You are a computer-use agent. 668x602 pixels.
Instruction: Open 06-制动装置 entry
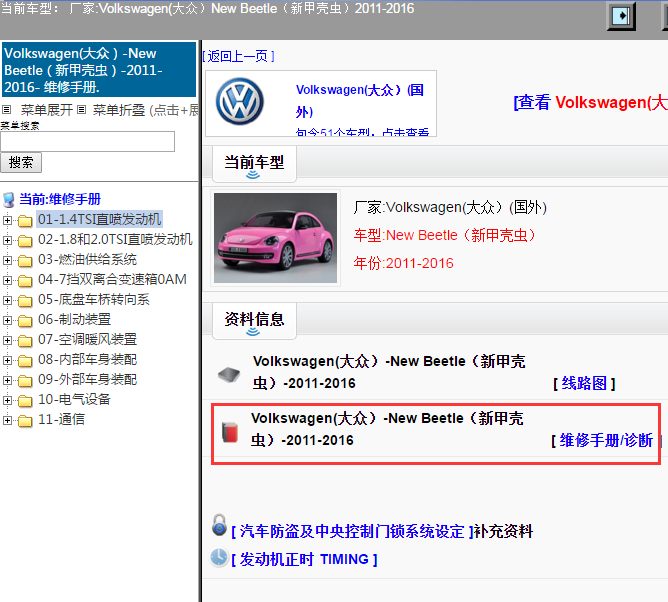[x=75, y=320]
